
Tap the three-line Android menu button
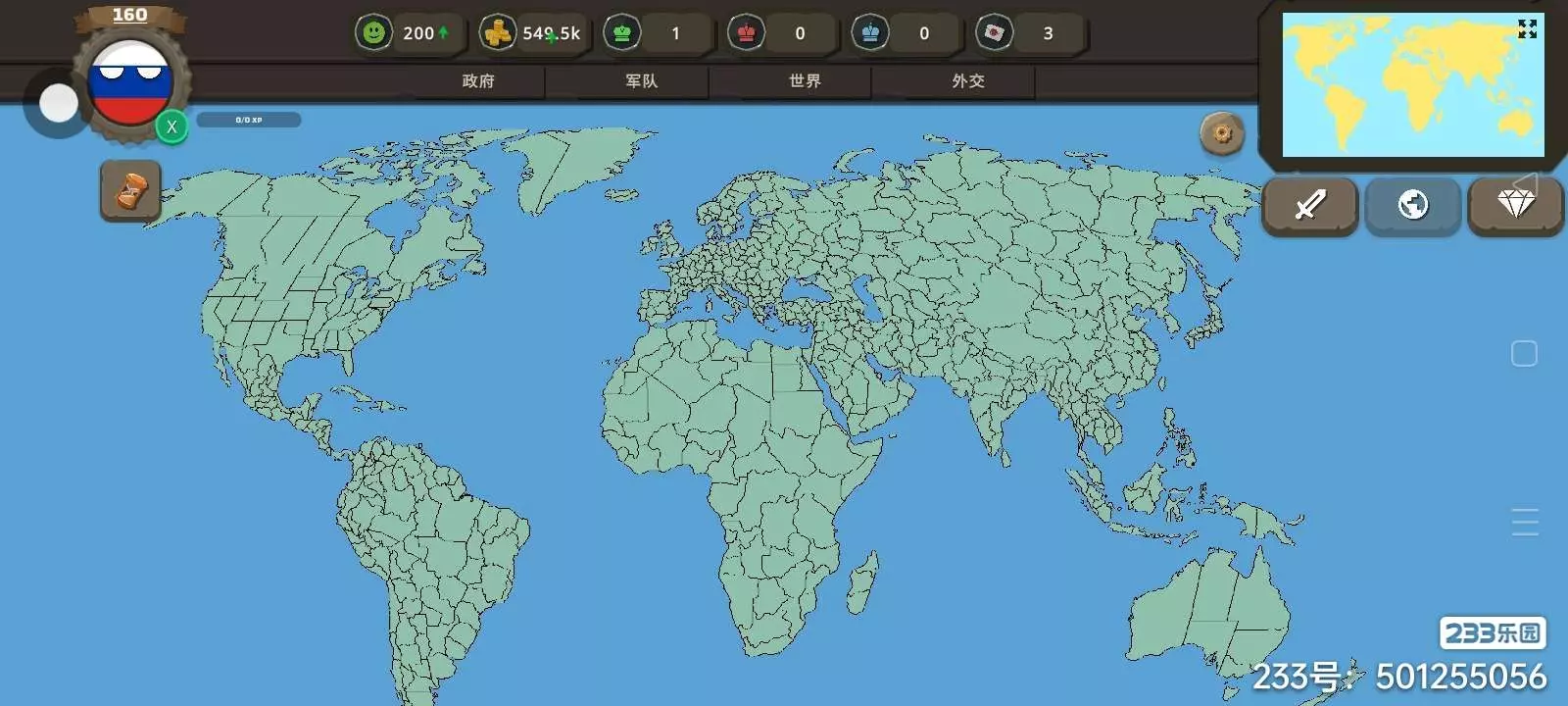(1525, 522)
